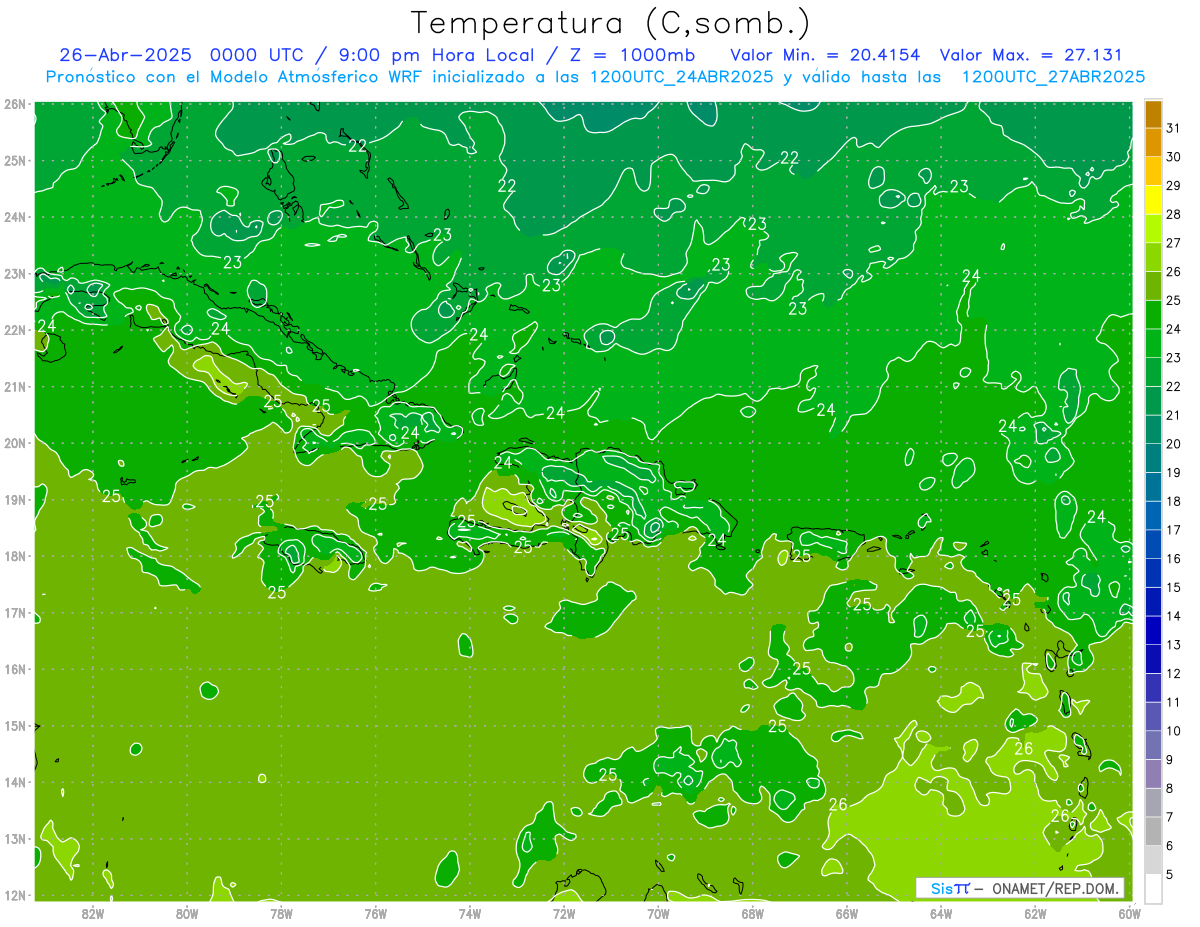
Task: Click the '19N' latitude axis label
Action: click(15, 499)
